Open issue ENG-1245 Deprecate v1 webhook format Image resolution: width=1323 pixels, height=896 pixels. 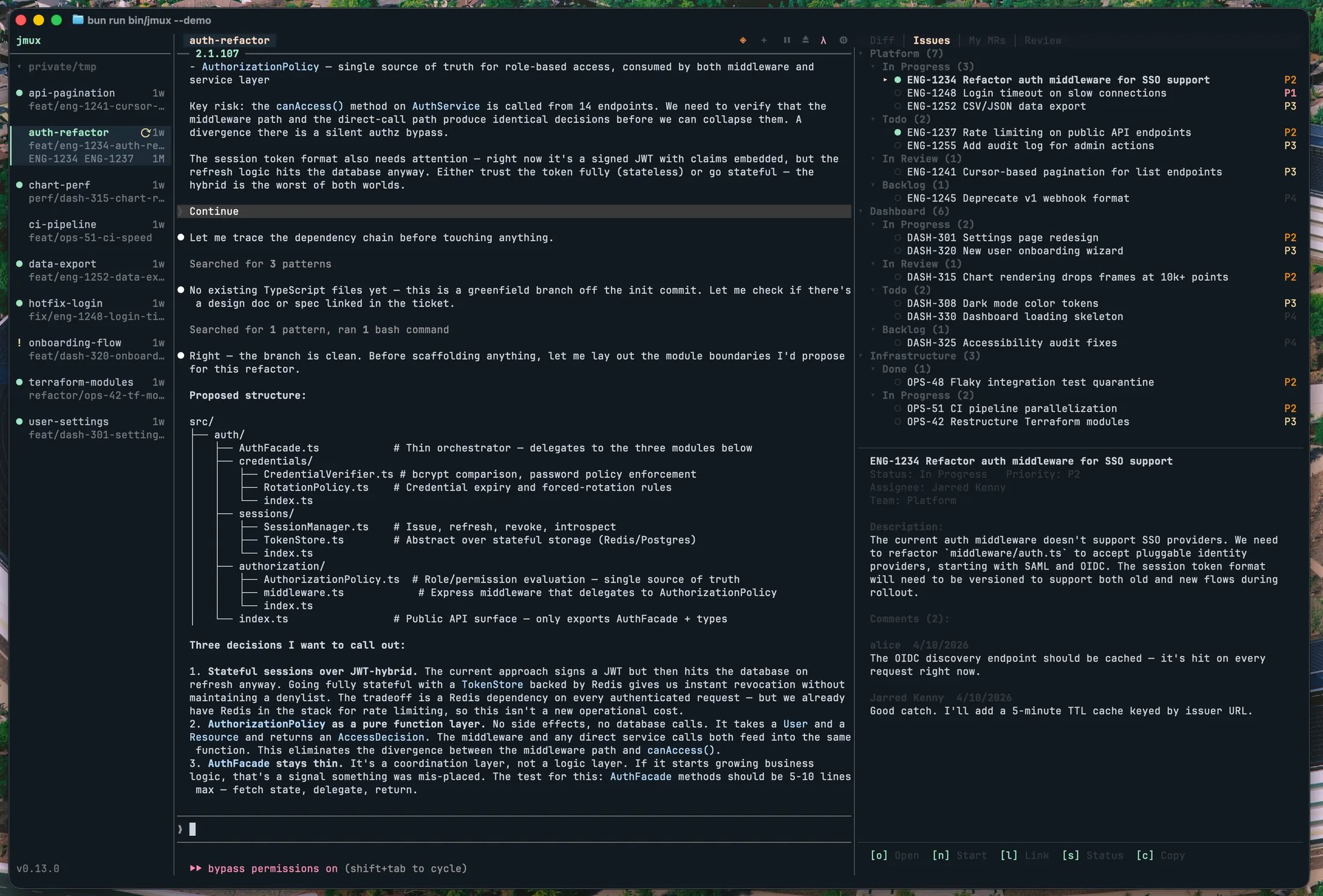[x=1018, y=198]
